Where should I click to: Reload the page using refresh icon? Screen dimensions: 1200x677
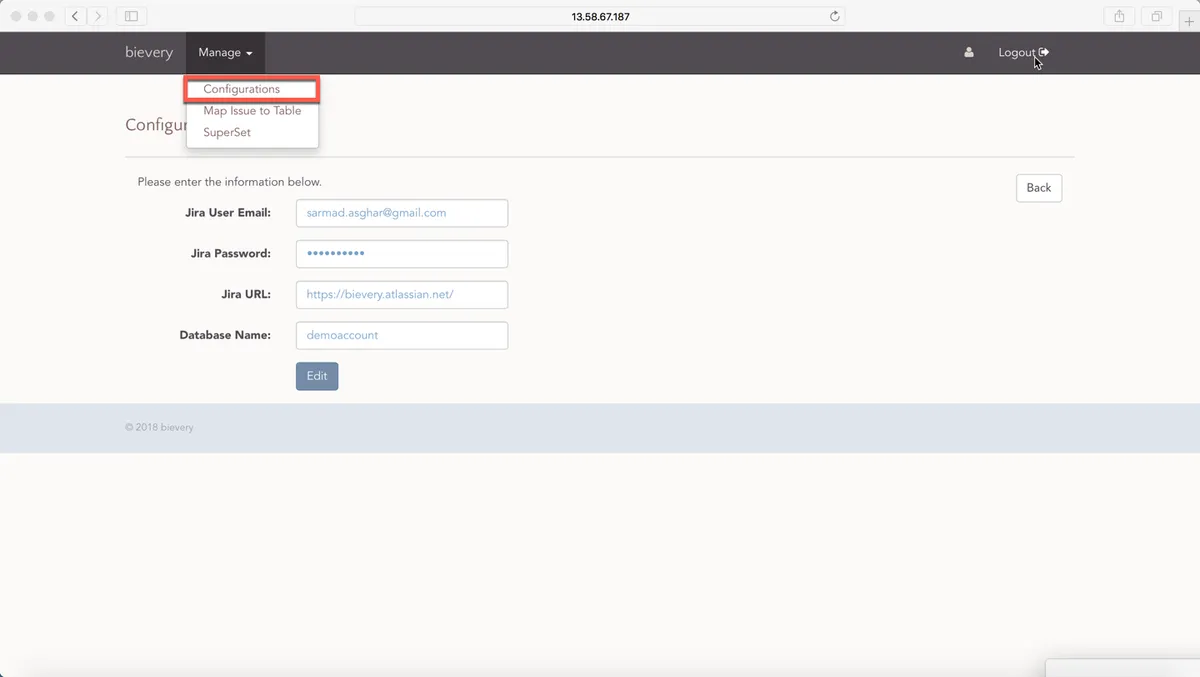tap(835, 16)
